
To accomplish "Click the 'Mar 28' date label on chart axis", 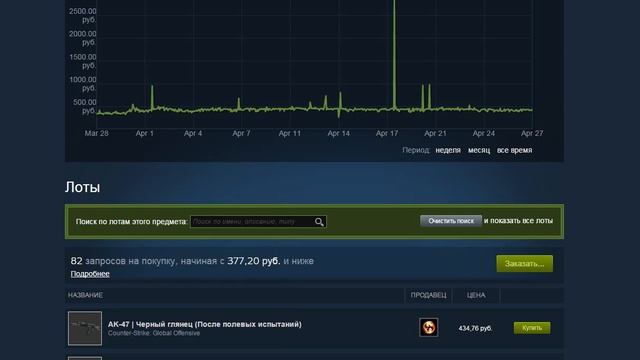I will click(97, 133).
